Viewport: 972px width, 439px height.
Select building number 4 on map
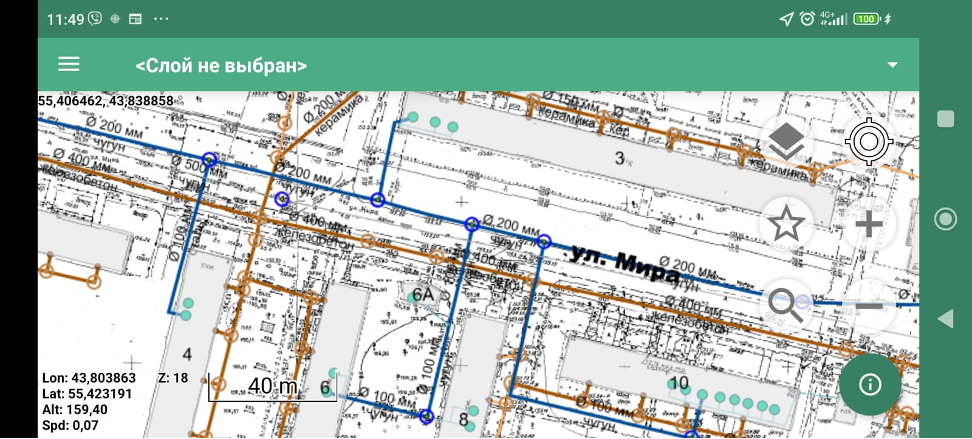click(x=187, y=354)
